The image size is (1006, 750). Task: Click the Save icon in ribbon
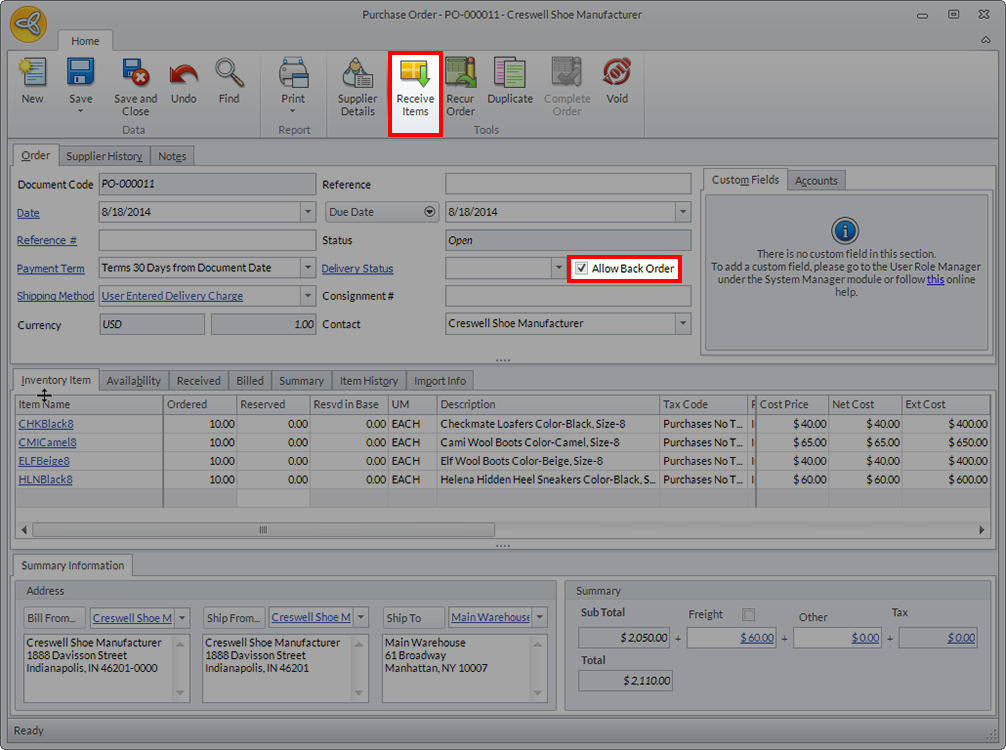[x=81, y=73]
